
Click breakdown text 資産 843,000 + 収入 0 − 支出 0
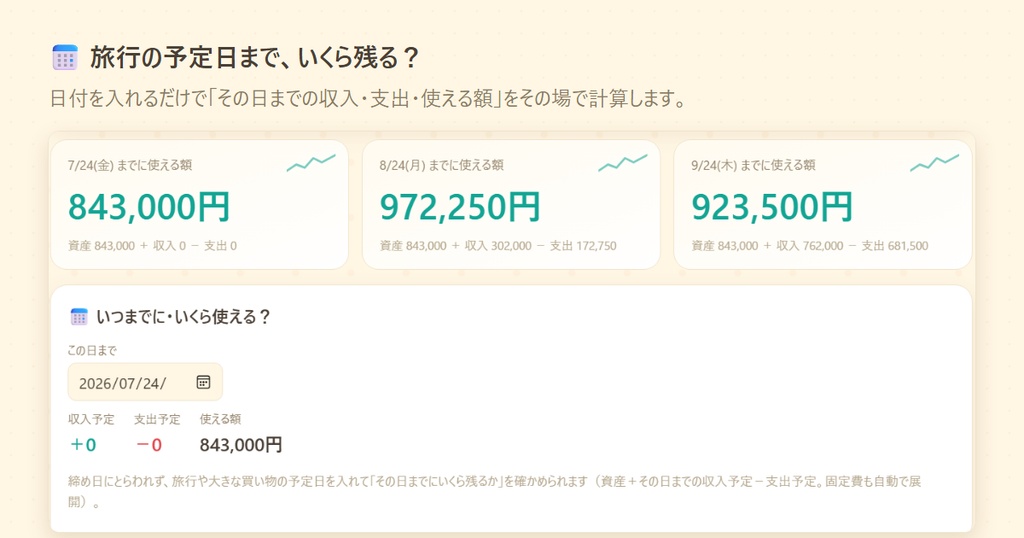pos(152,246)
